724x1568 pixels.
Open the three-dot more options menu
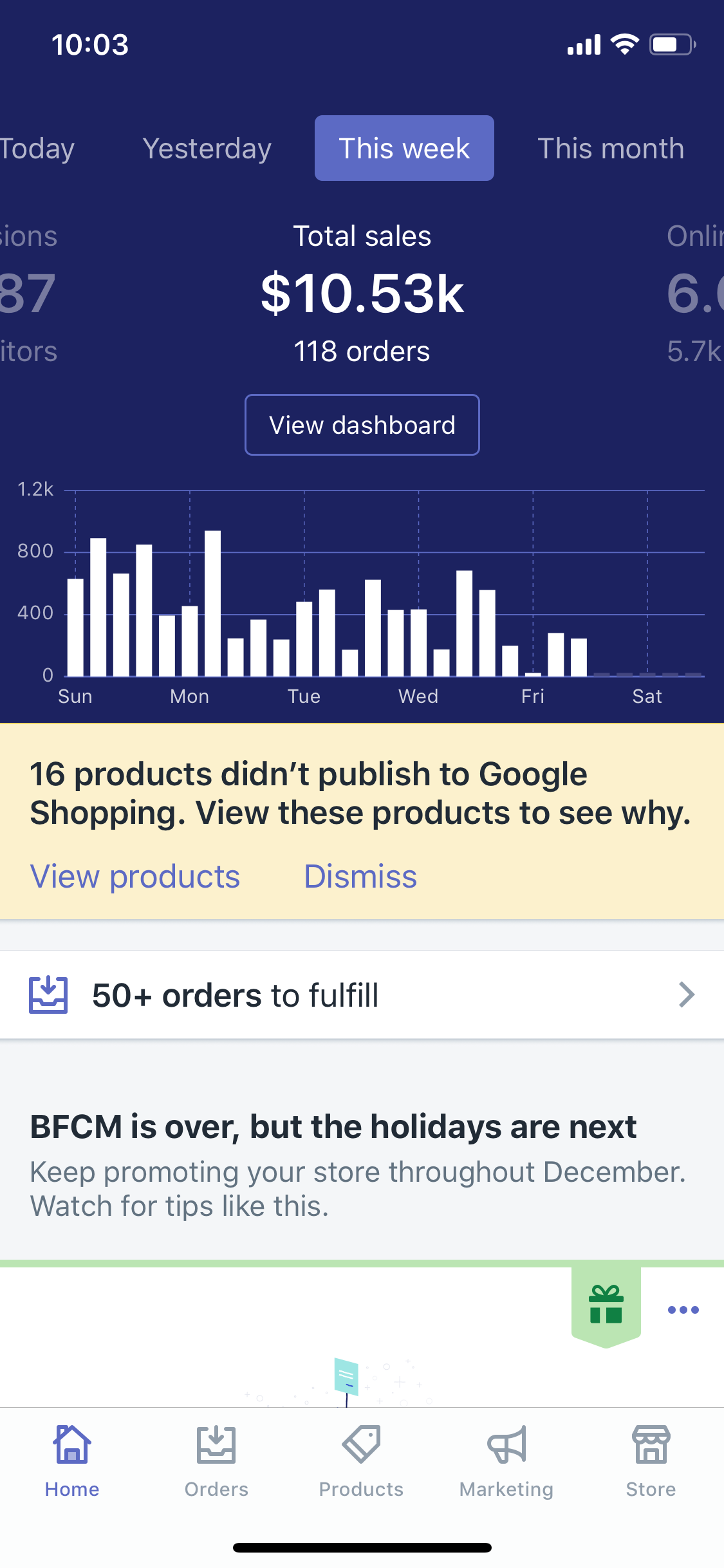pyautogui.click(x=683, y=1310)
